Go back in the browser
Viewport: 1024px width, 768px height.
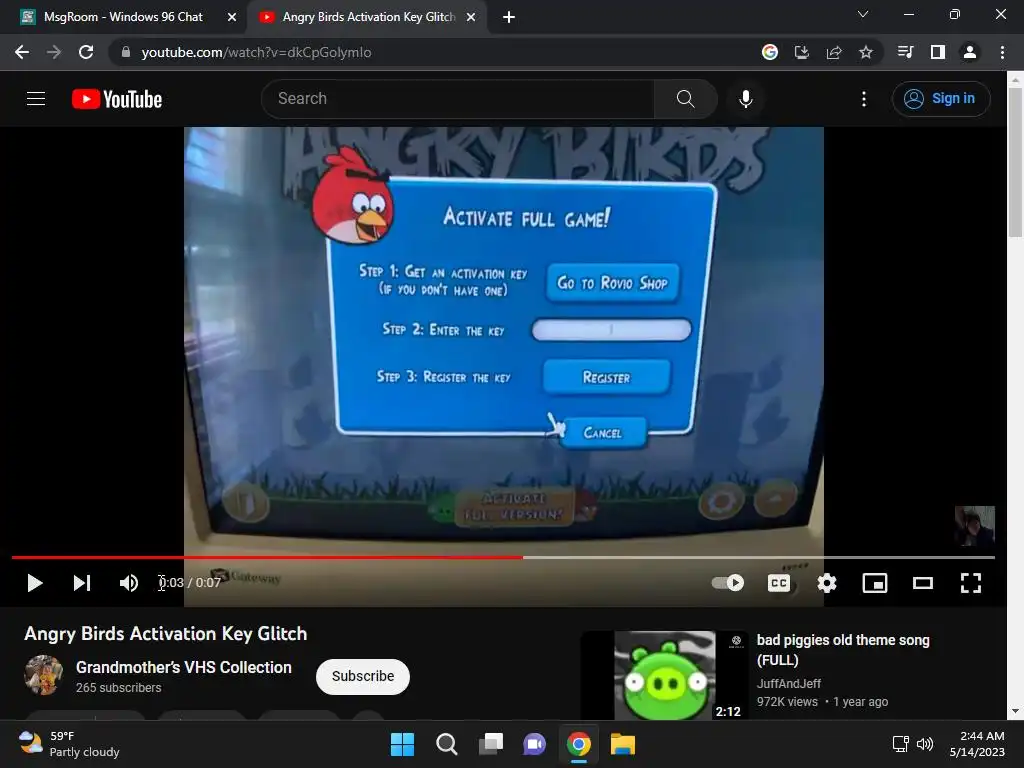[x=22, y=52]
